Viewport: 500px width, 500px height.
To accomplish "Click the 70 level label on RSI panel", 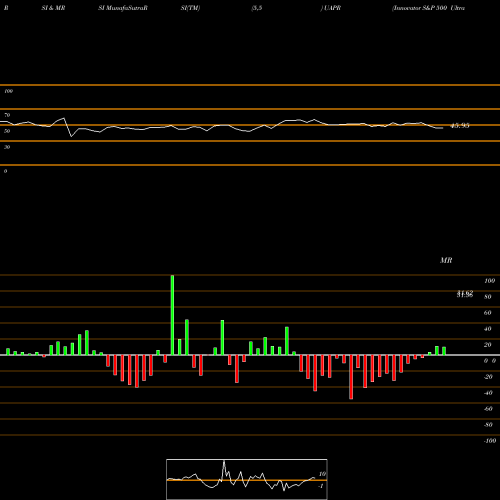I will pos(7,115).
